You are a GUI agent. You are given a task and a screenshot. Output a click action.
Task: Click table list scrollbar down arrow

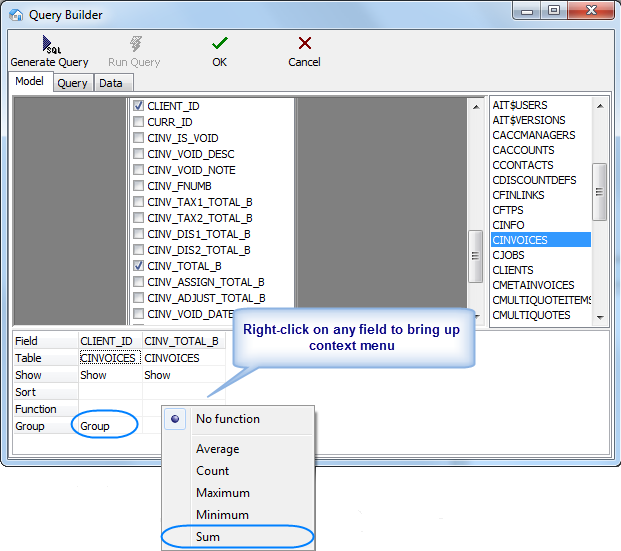(600, 317)
